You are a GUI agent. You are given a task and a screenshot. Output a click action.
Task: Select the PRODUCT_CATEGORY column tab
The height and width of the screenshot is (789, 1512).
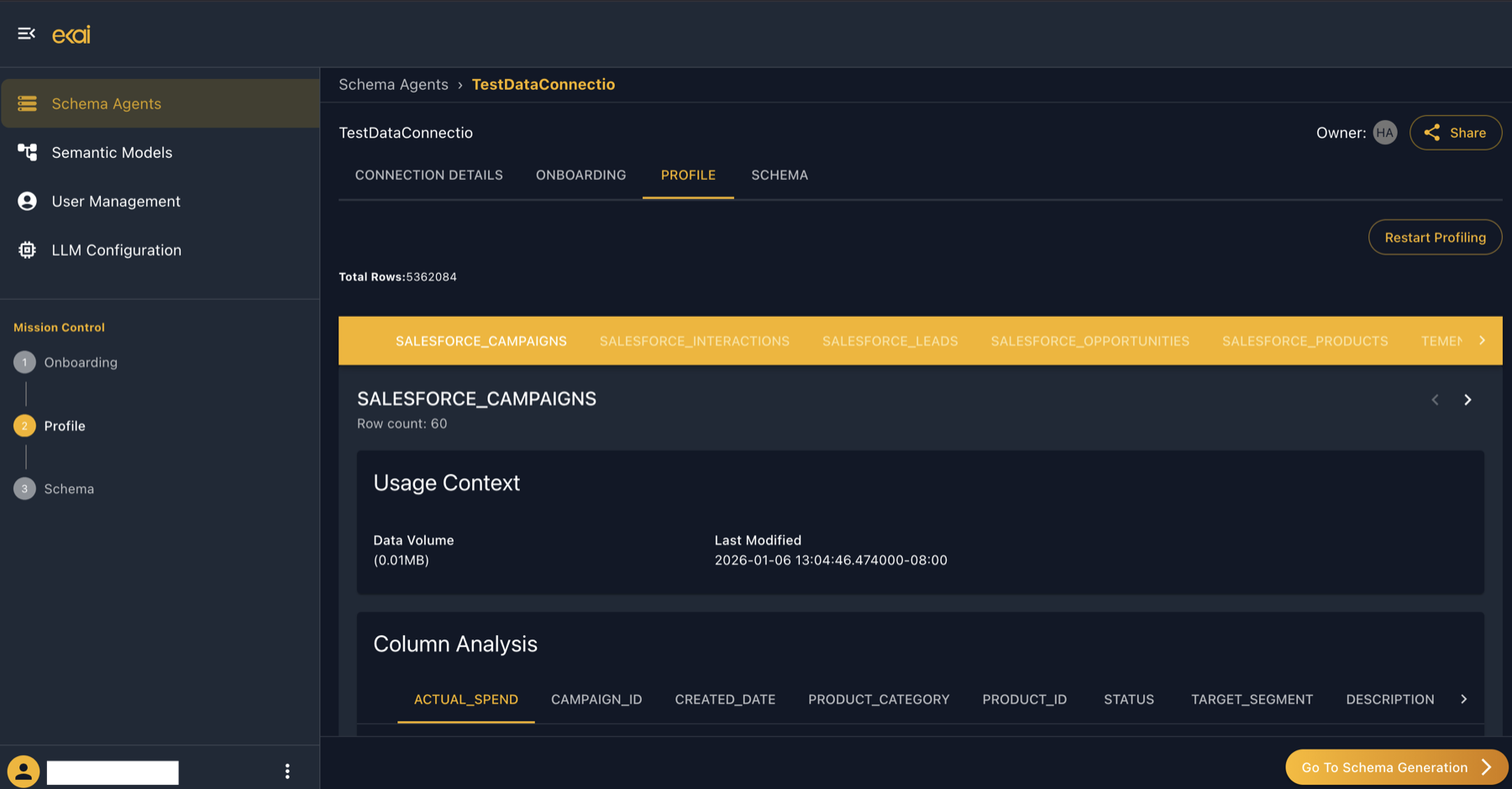pos(879,699)
